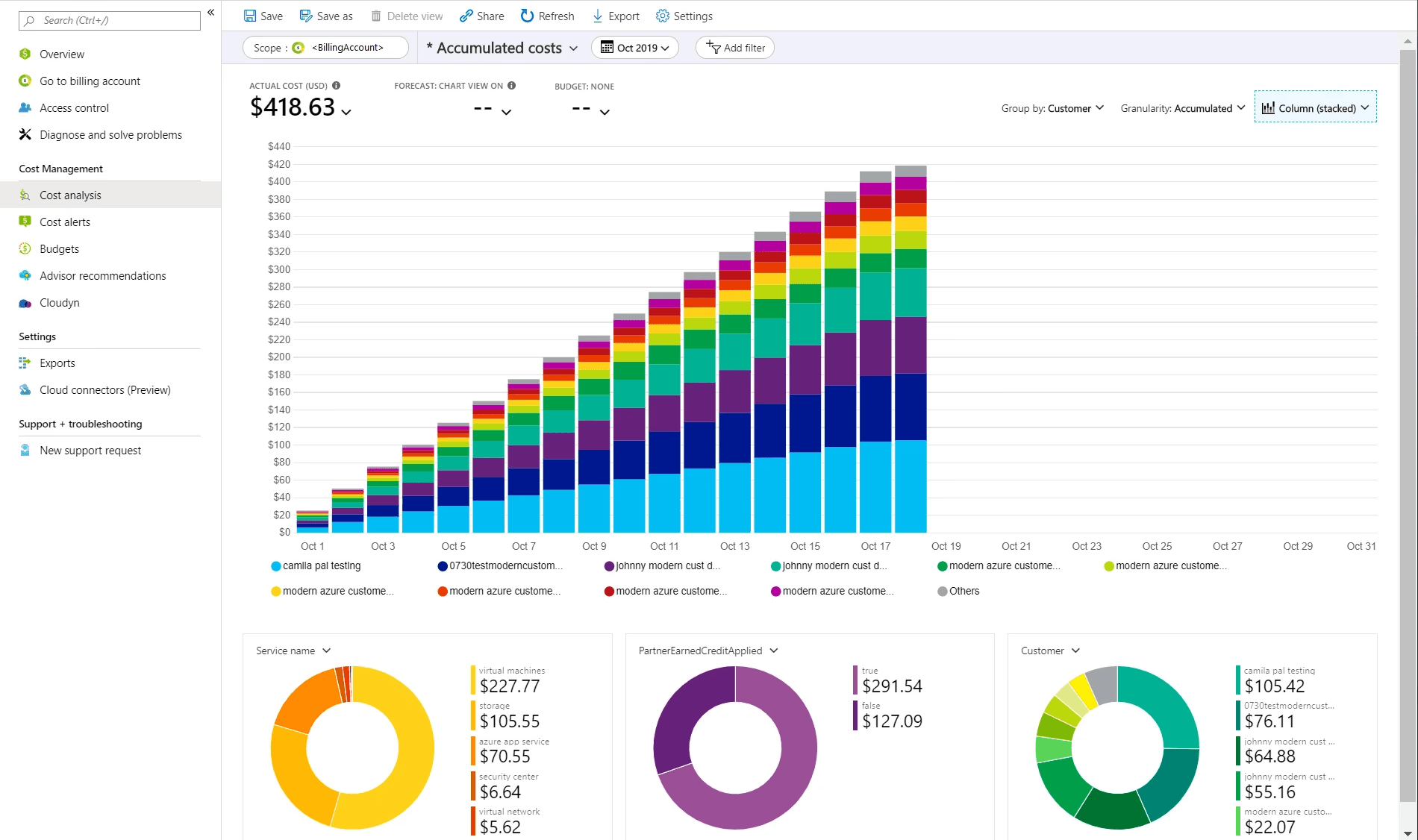This screenshot has width=1418, height=840.
Task: Open Cost alerts in the sidebar
Action: tap(65, 222)
